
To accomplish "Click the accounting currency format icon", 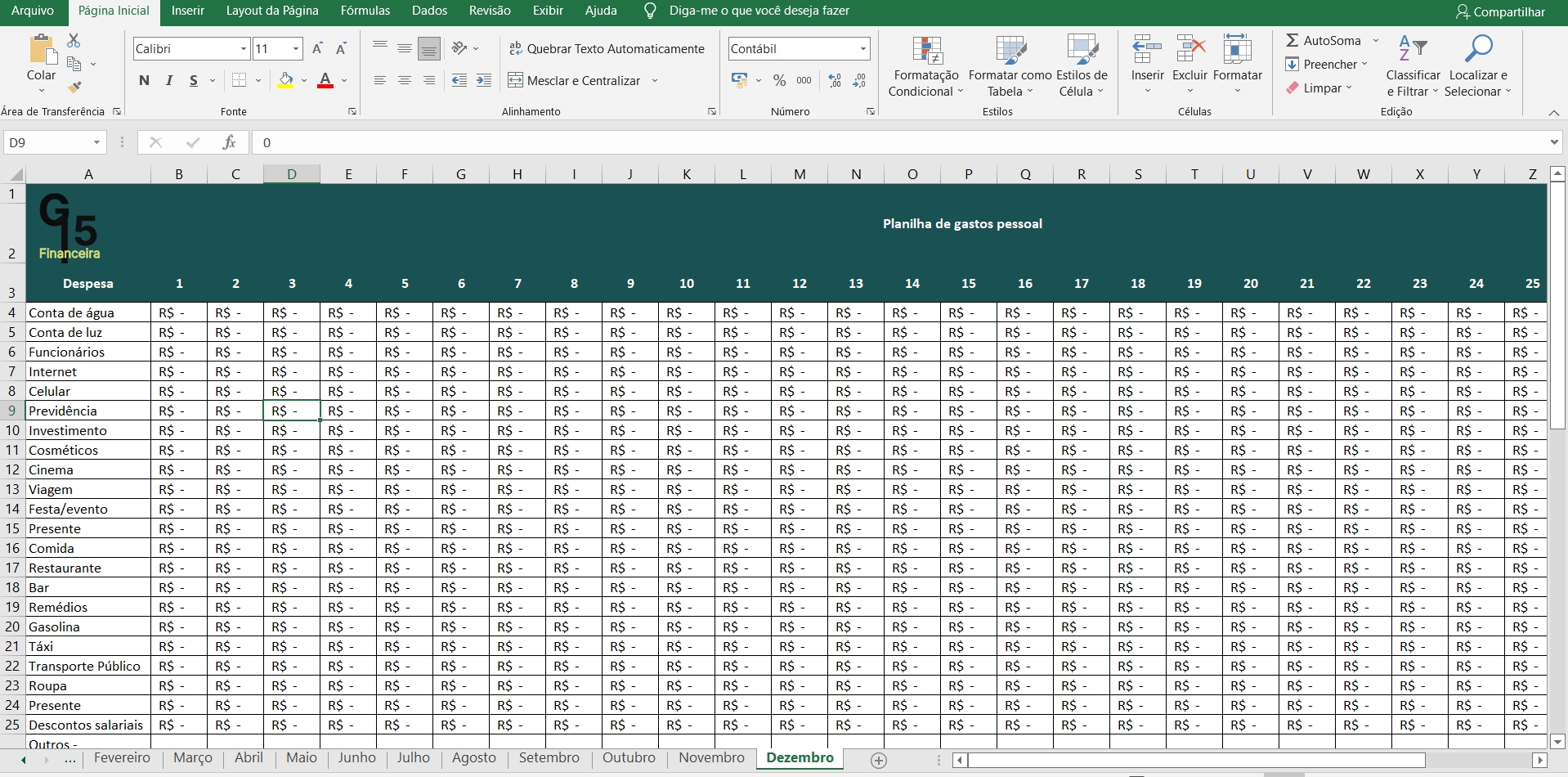I will 740,80.
